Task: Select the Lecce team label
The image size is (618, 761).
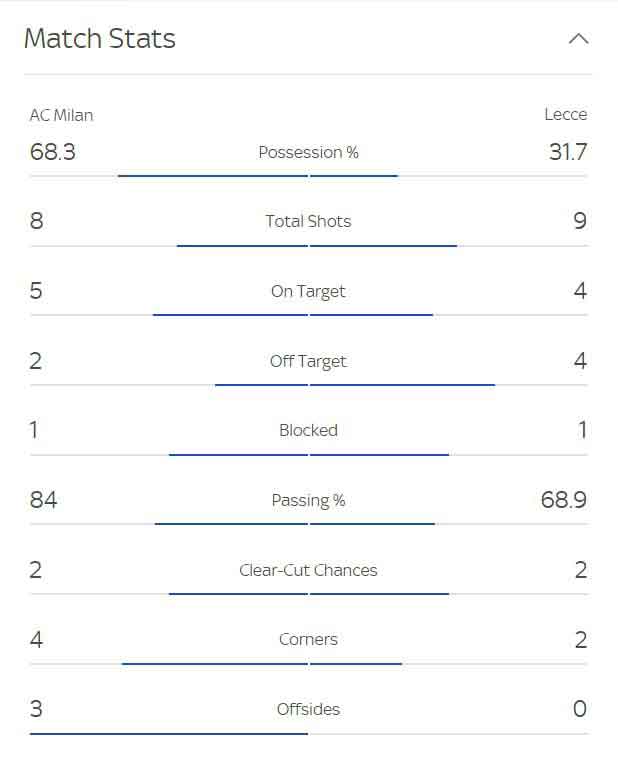Action: click(566, 115)
